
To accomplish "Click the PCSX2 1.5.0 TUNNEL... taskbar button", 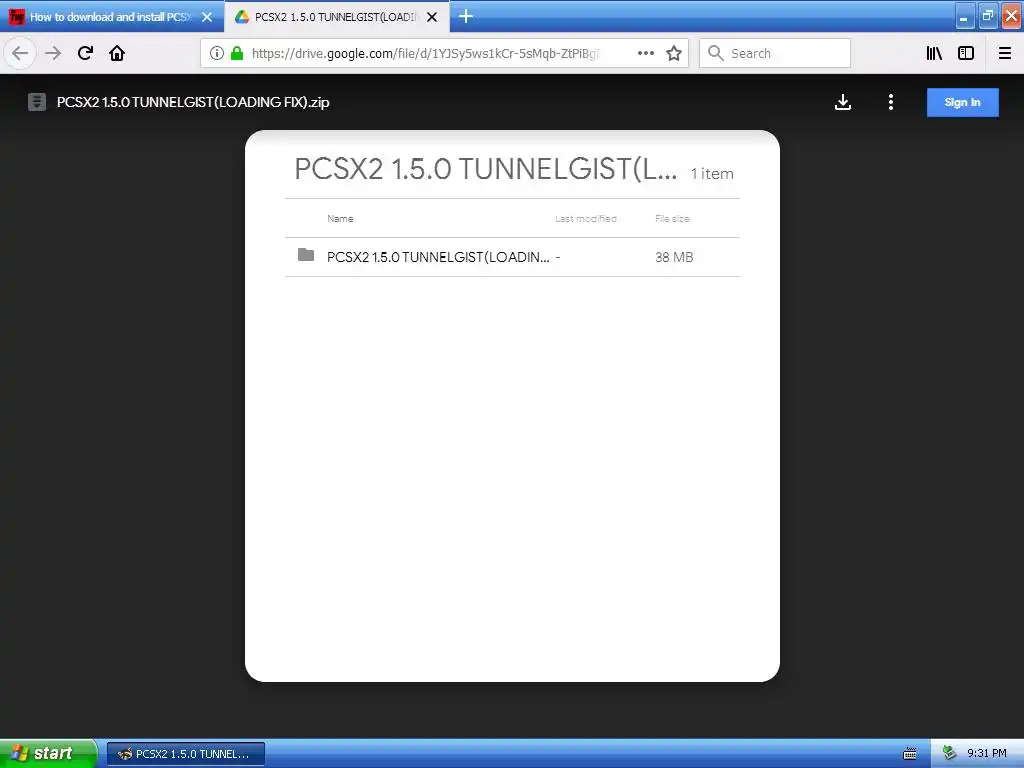I will point(186,754).
